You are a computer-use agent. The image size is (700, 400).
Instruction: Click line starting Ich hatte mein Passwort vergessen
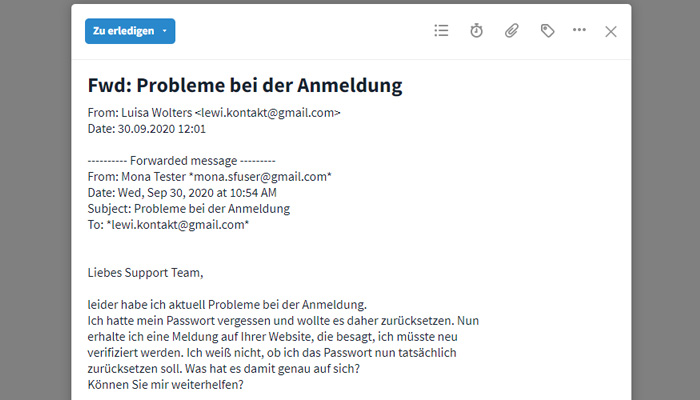283,321
